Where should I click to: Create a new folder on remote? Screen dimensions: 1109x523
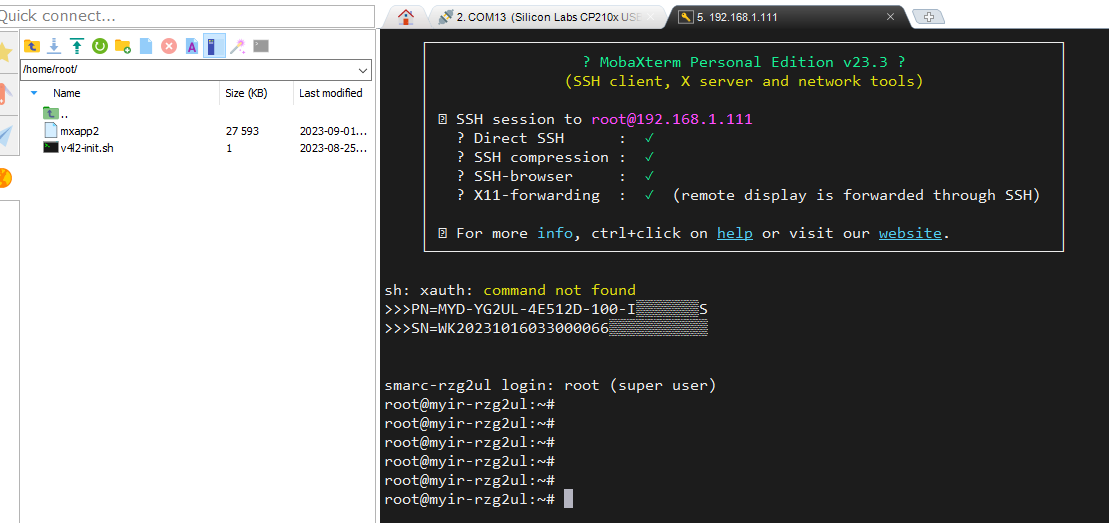click(122, 47)
